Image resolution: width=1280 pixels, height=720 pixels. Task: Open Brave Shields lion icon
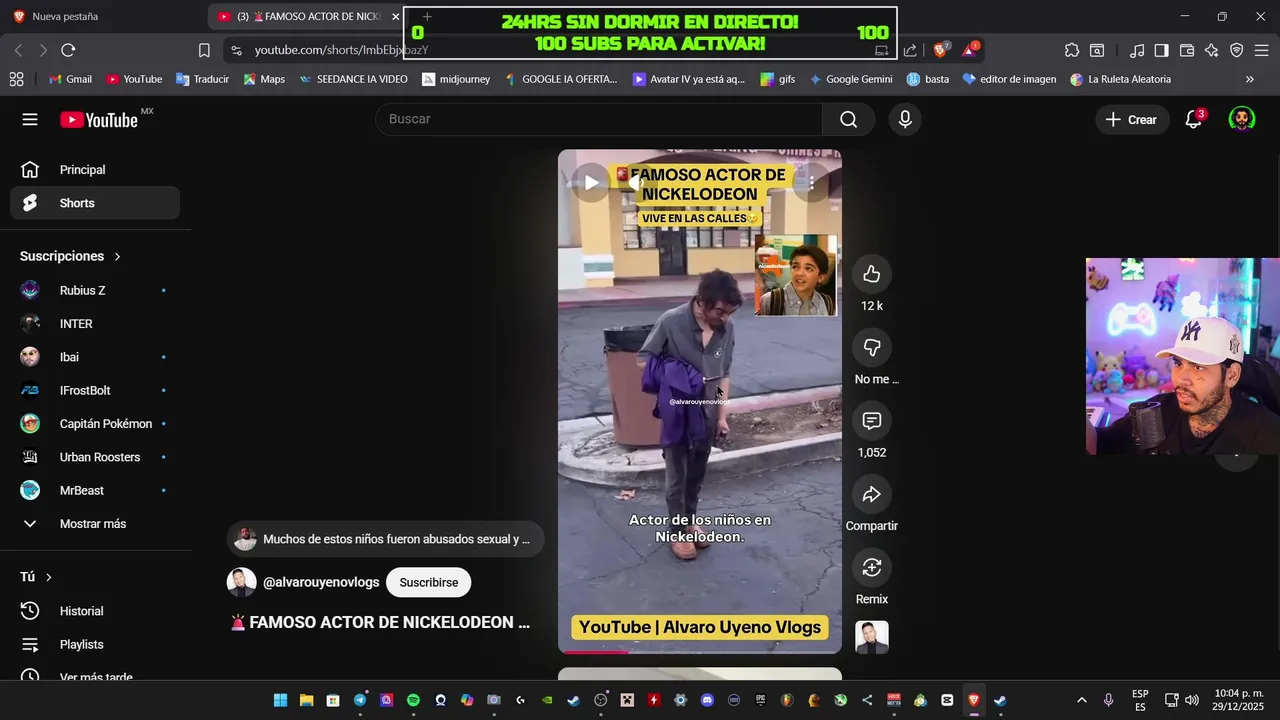pyautogui.click(x=941, y=50)
